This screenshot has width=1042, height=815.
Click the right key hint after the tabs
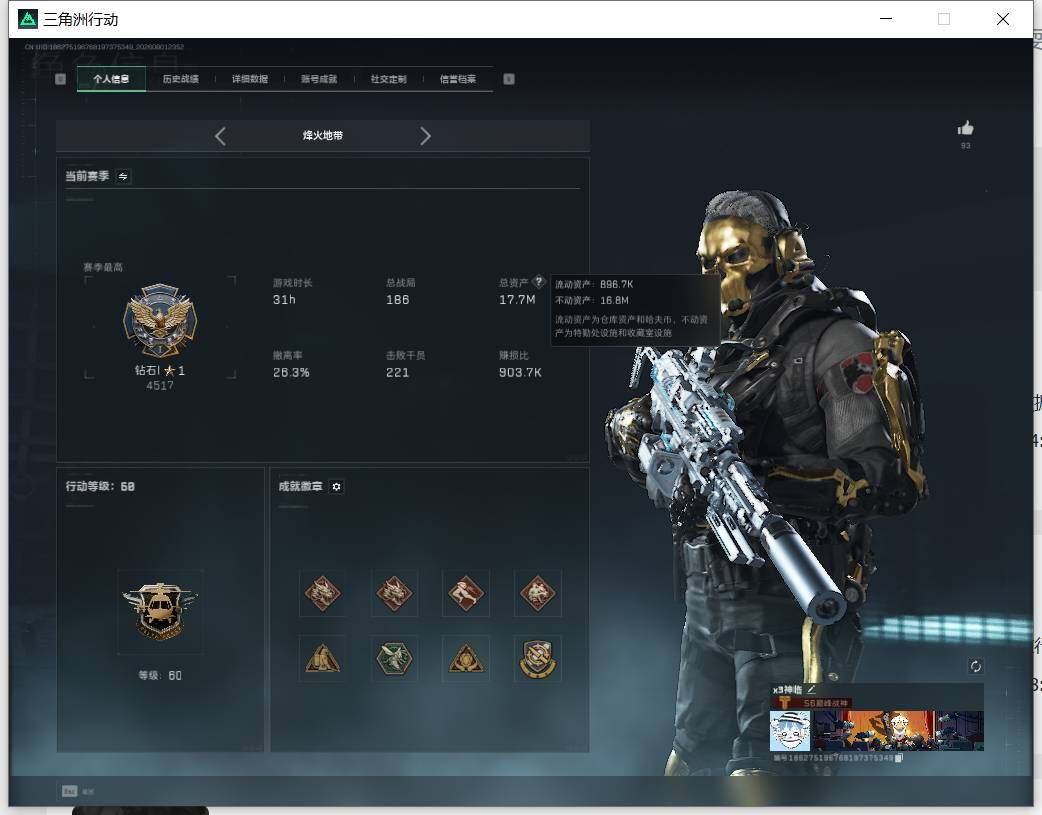[x=509, y=79]
